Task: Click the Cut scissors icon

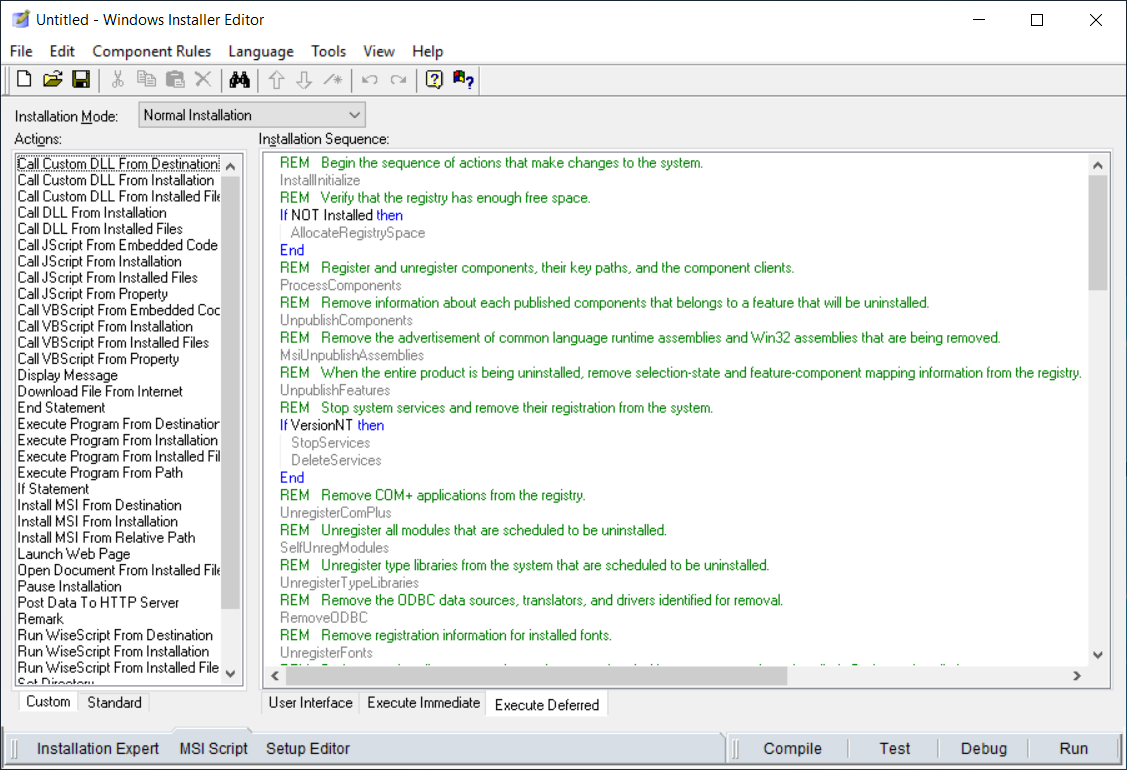Action: (x=117, y=79)
